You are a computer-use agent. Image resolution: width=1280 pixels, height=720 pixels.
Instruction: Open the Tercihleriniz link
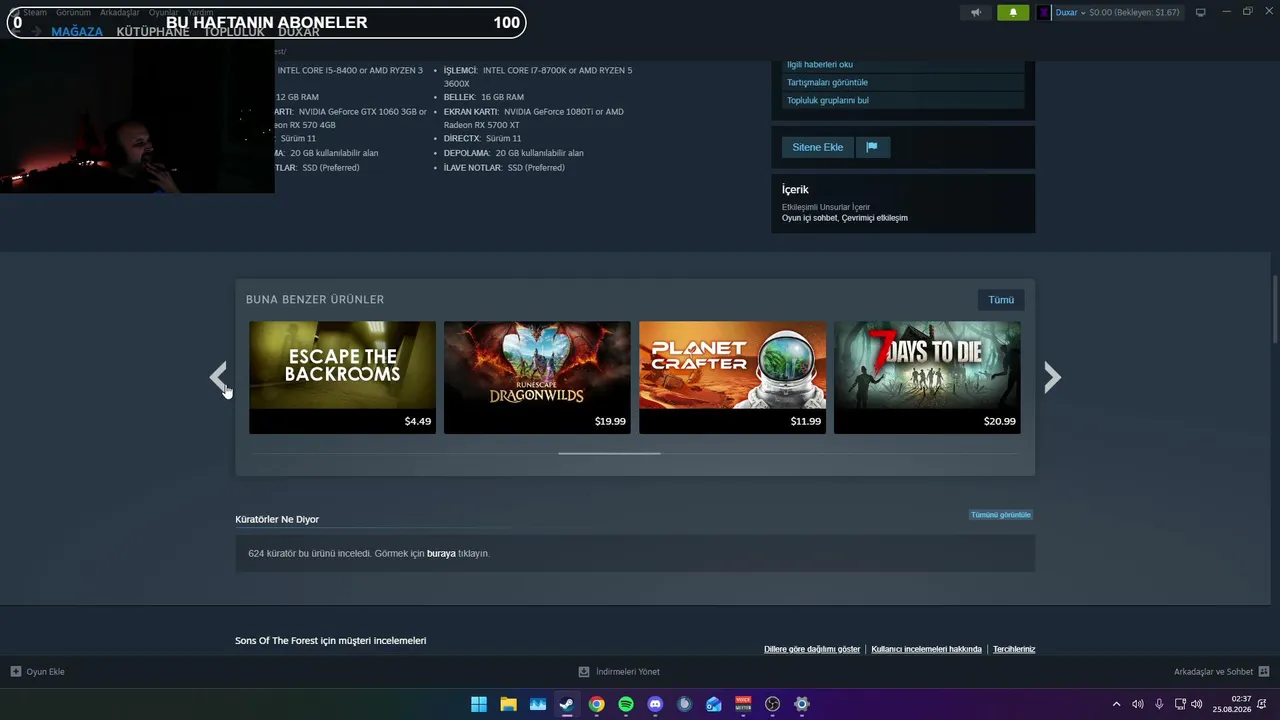point(1014,649)
